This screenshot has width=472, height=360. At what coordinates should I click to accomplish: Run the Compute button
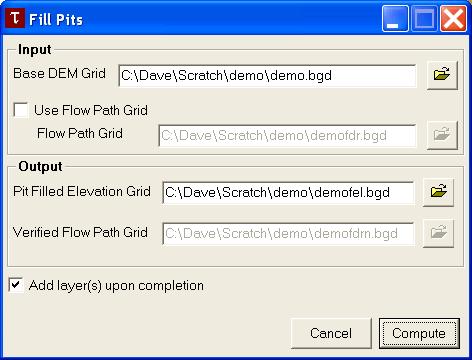click(x=419, y=333)
